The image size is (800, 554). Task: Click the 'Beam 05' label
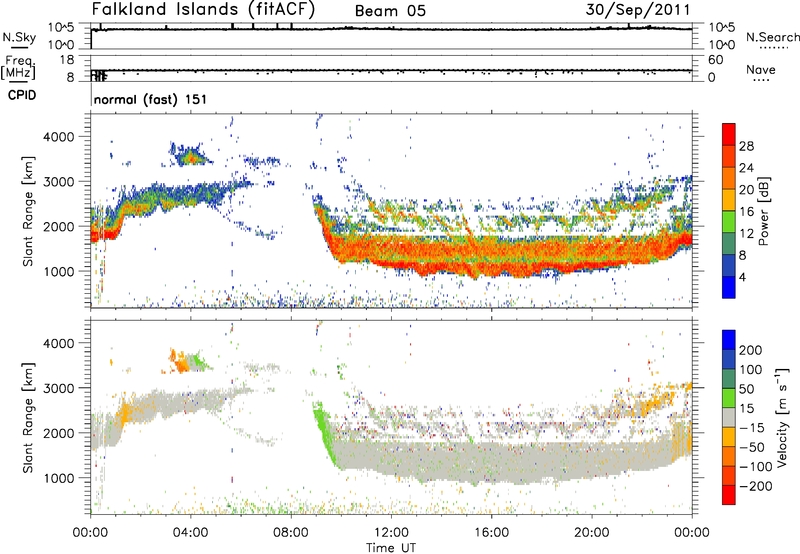coord(390,11)
